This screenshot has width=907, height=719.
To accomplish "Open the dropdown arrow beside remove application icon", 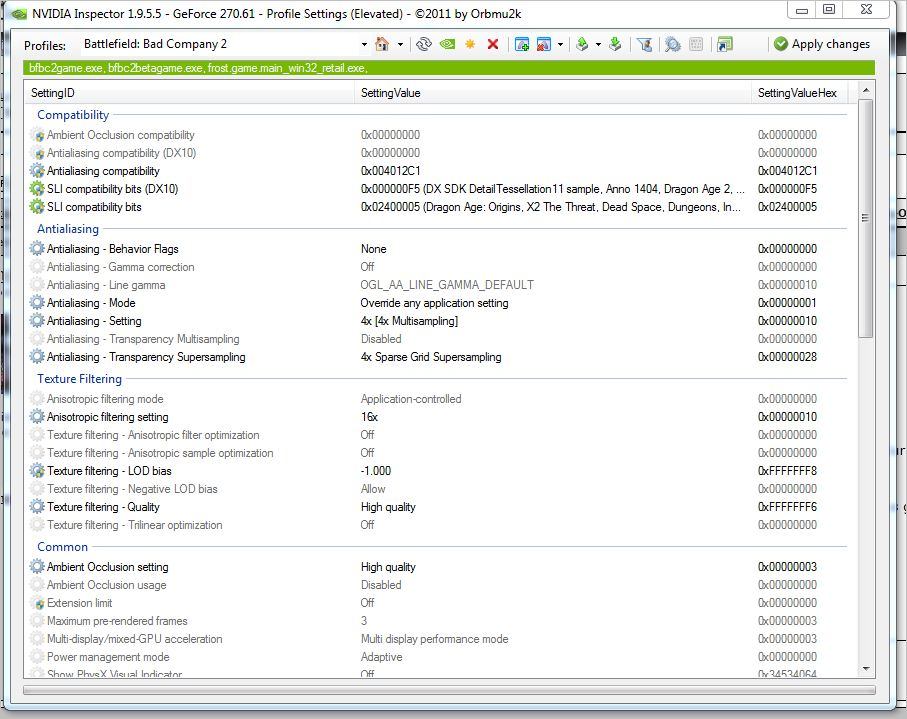I will point(560,45).
